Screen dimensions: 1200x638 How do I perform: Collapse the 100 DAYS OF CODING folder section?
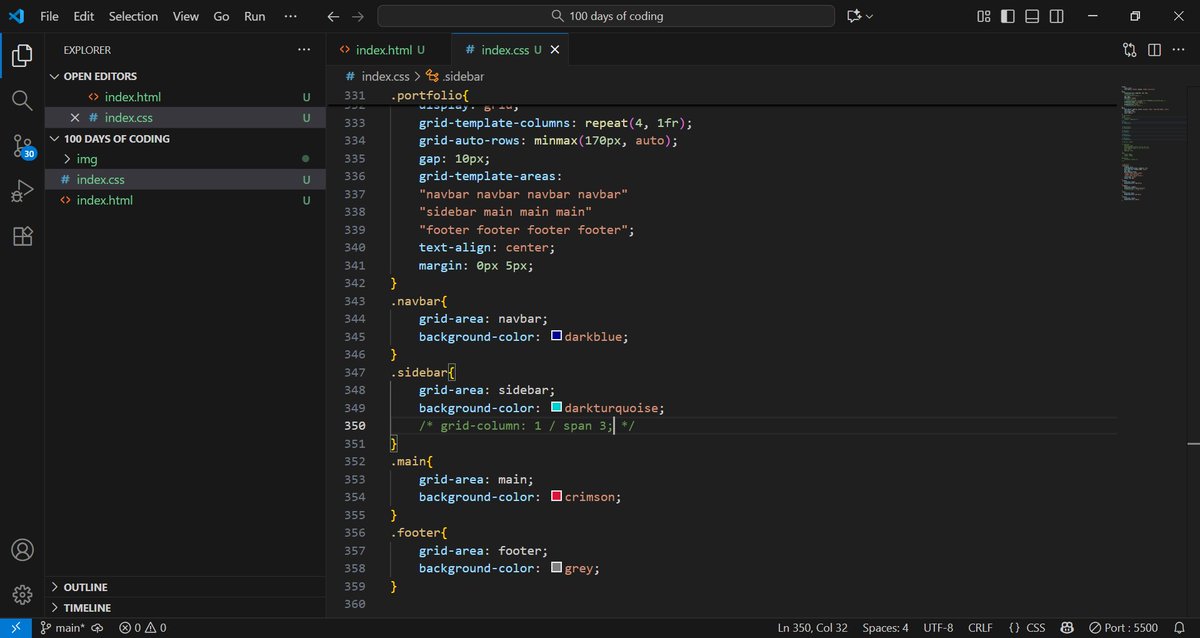(x=55, y=139)
